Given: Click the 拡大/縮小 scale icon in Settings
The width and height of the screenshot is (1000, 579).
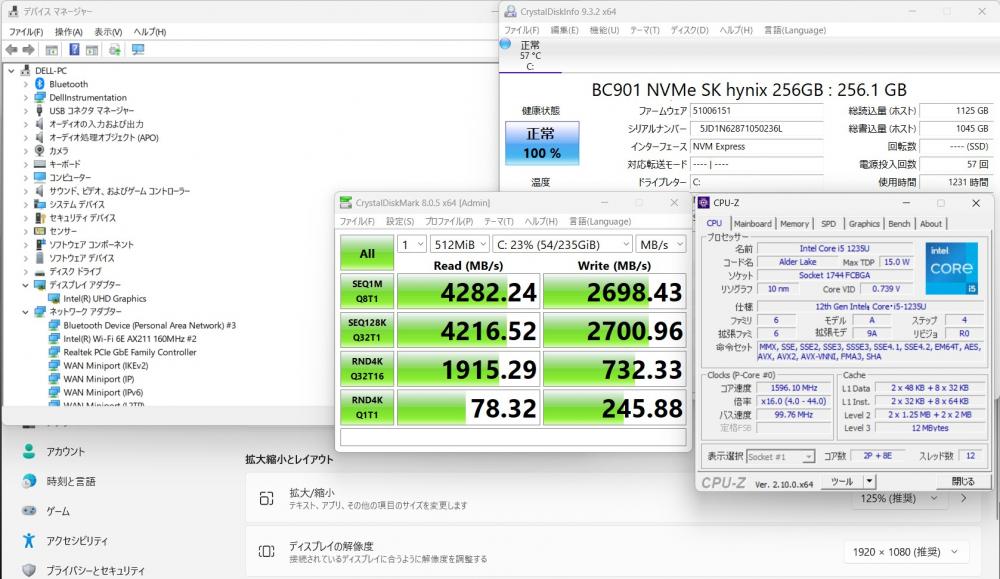Looking at the screenshot, I should (267, 499).
